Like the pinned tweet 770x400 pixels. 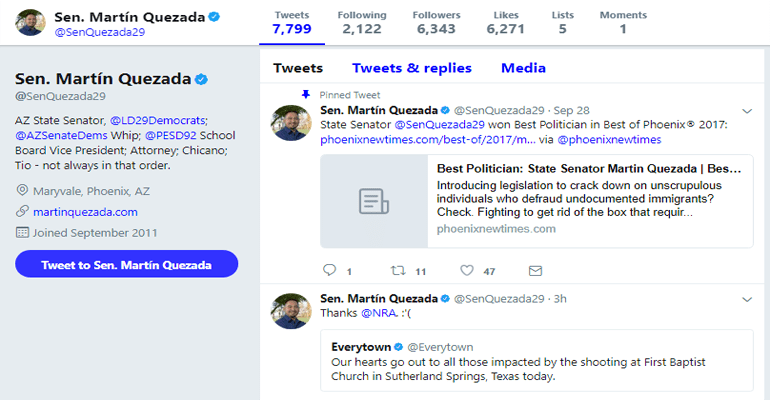[467, 271]
